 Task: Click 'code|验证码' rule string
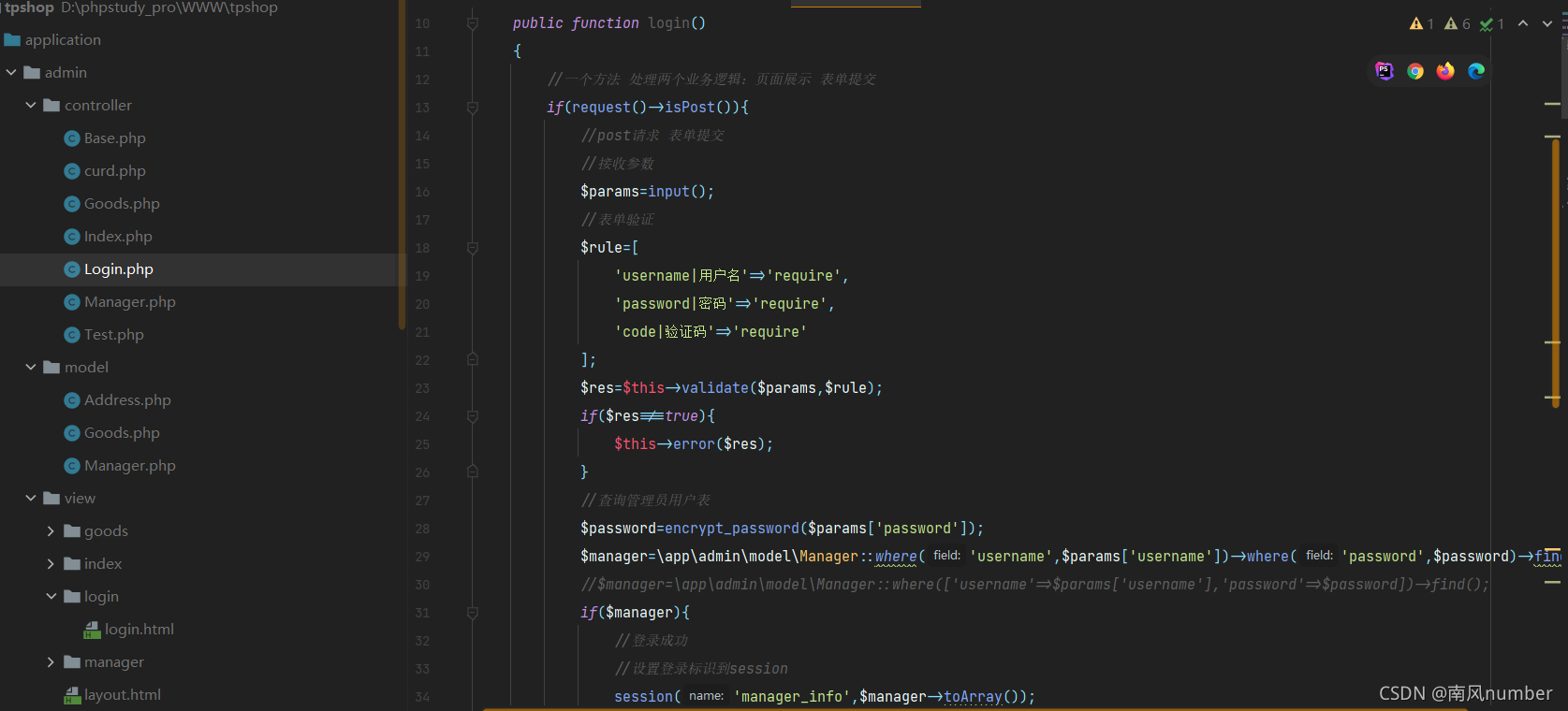pyautogui.click(x=665, y=332)
